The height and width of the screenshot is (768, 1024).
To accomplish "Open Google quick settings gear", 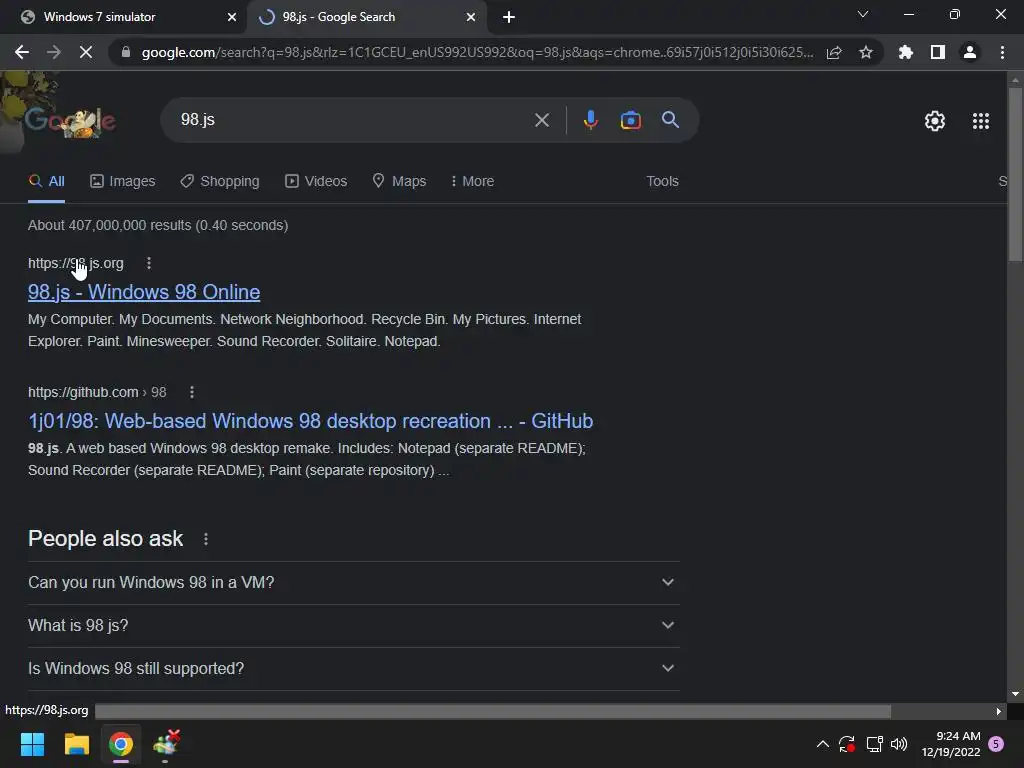I will 935,121.
